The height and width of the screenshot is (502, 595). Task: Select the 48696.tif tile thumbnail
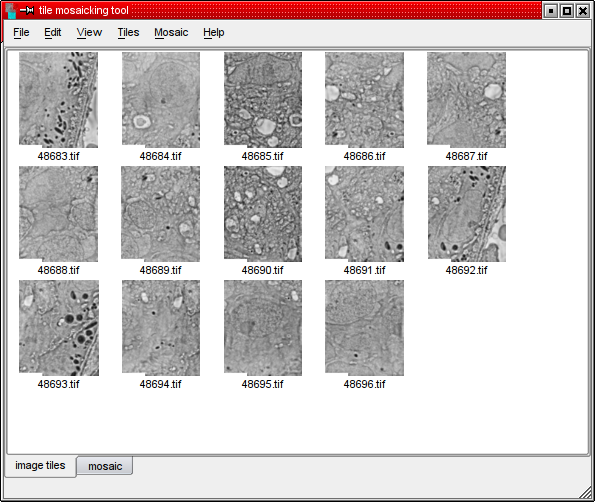click(364, 328)
